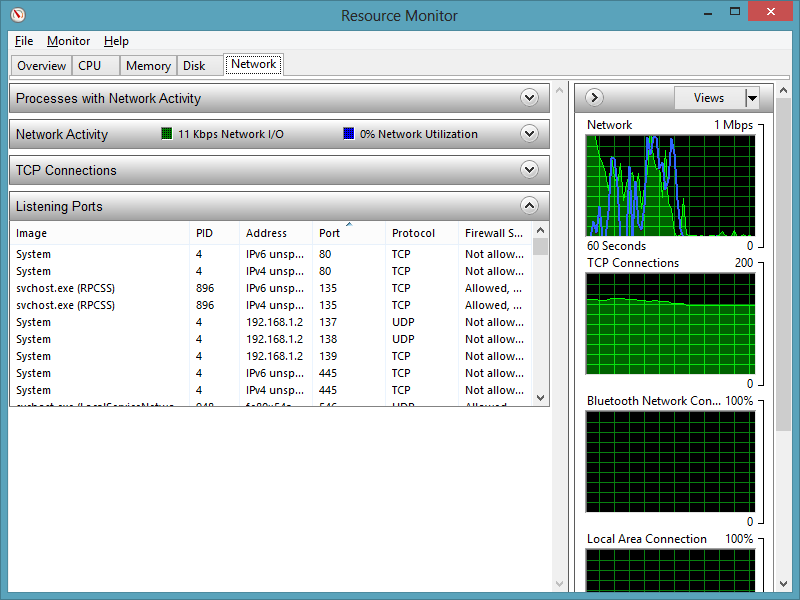Screen dimensions: 800x600
Task: Select svchost.exe (RPCSS) IPv6 row
Action: [100, 288]
